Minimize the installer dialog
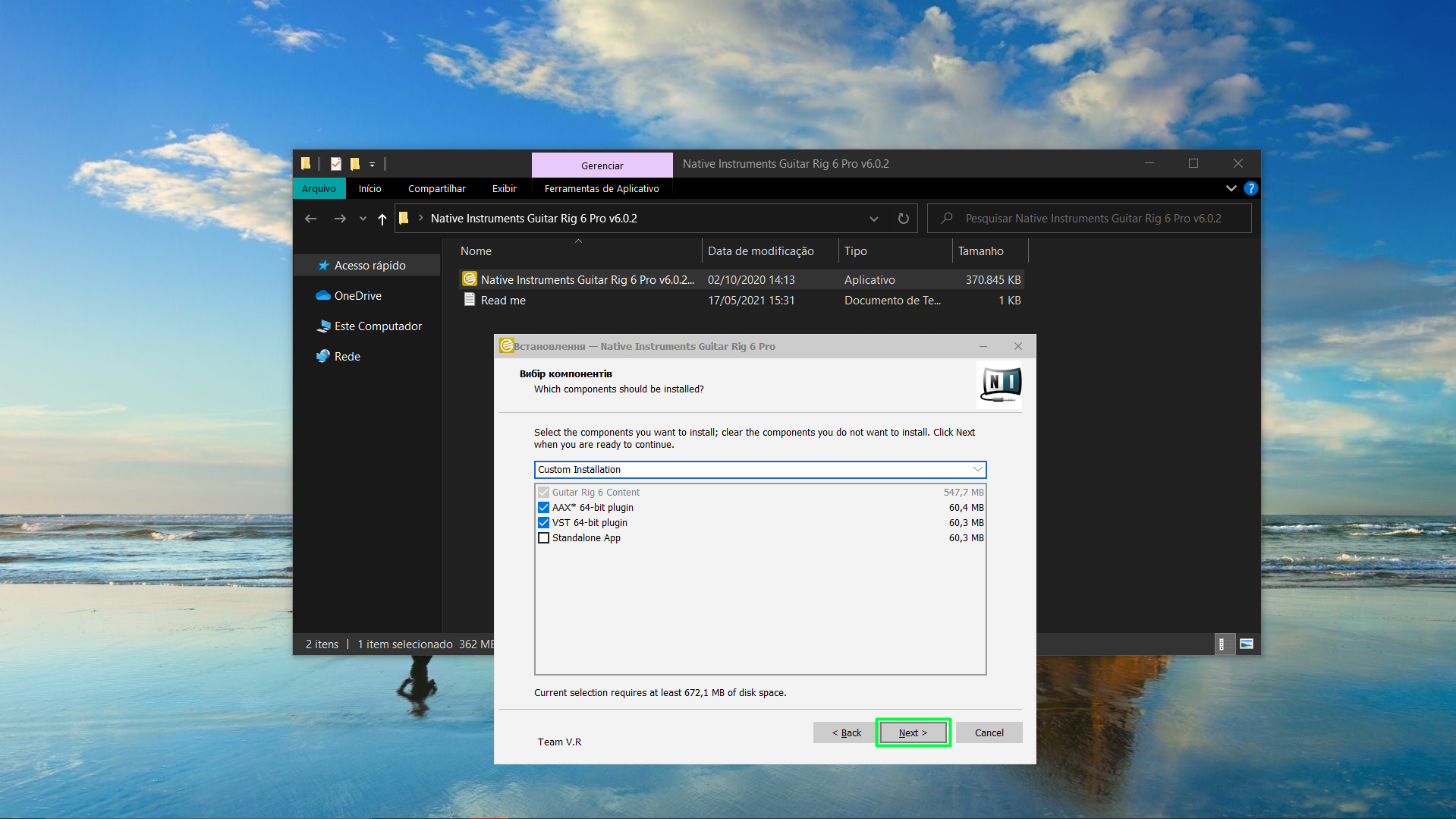Image resolution: width=1456 pixels, height=819 pixels. (x=983, y=346)
